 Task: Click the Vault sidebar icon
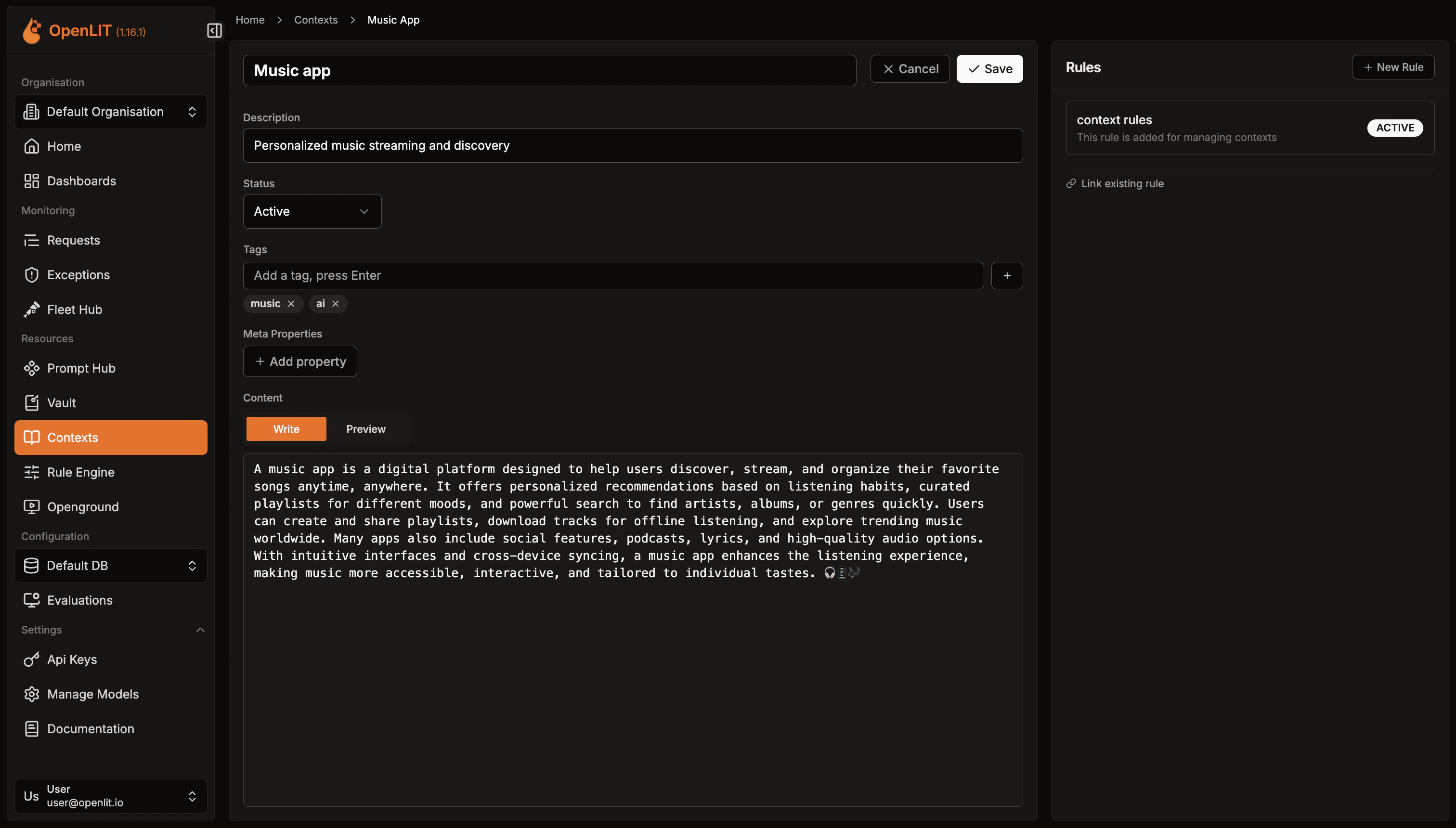pos(32,402)
